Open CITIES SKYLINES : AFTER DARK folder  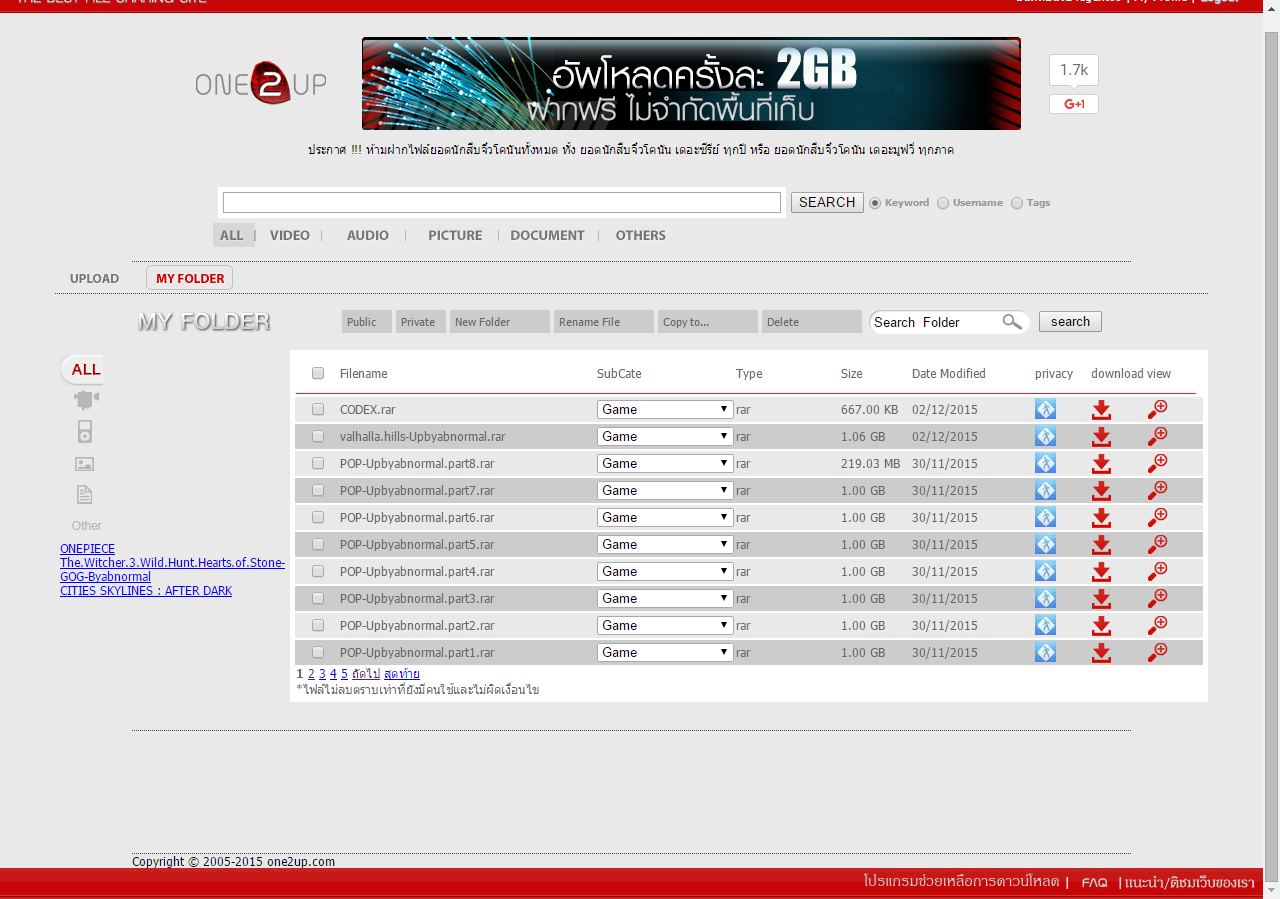[x=146, y=591]
